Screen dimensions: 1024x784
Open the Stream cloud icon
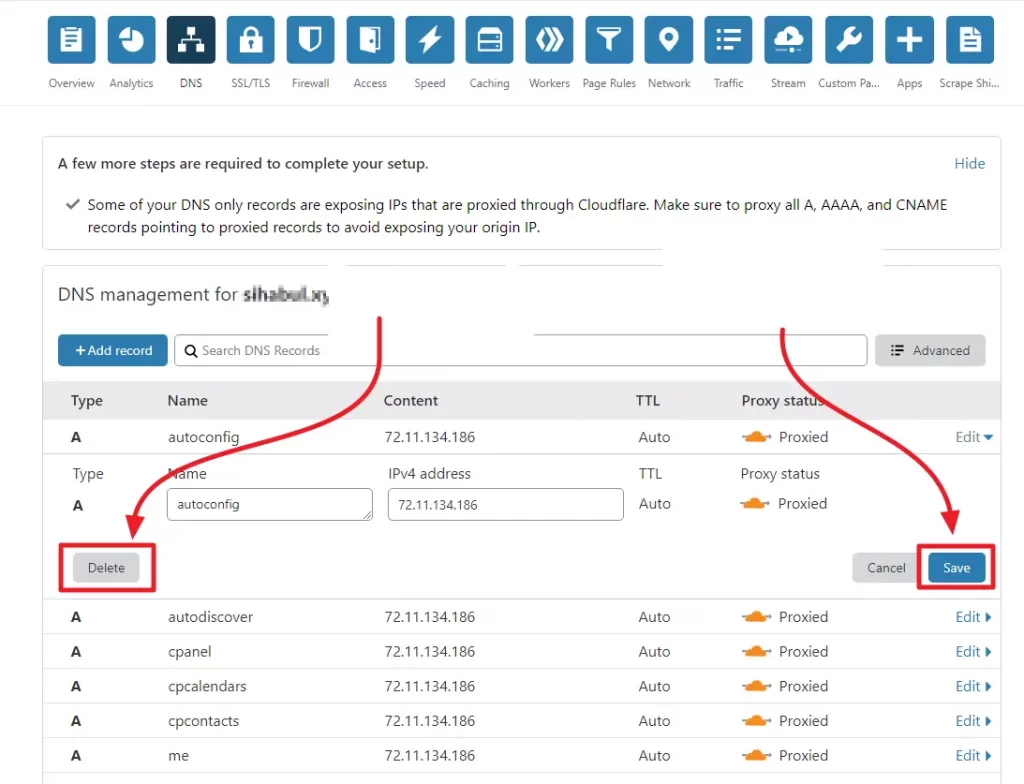(788, 40)
